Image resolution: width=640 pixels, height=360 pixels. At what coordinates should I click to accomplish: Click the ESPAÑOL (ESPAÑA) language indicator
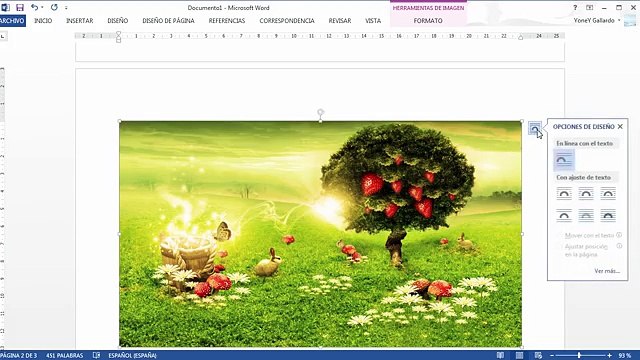(132, 356)
